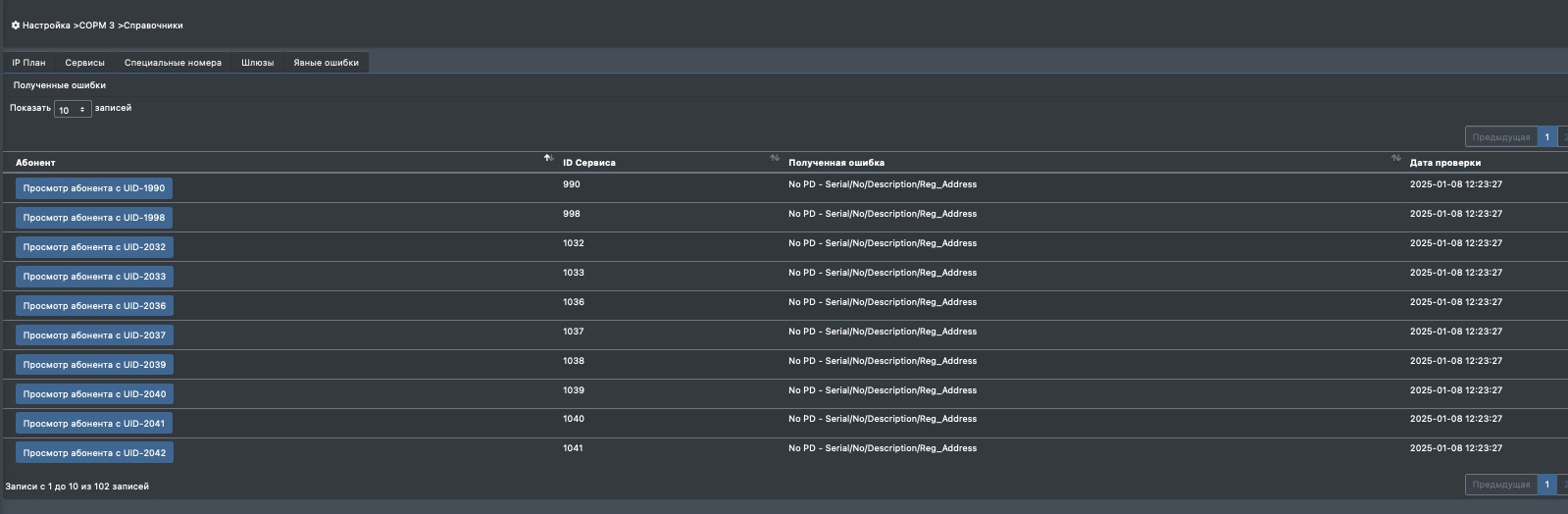The width and height of the screenshot is (1568, 514).
Task: Click the gear icon beside Настройка
Action: [x=16, y=26]
